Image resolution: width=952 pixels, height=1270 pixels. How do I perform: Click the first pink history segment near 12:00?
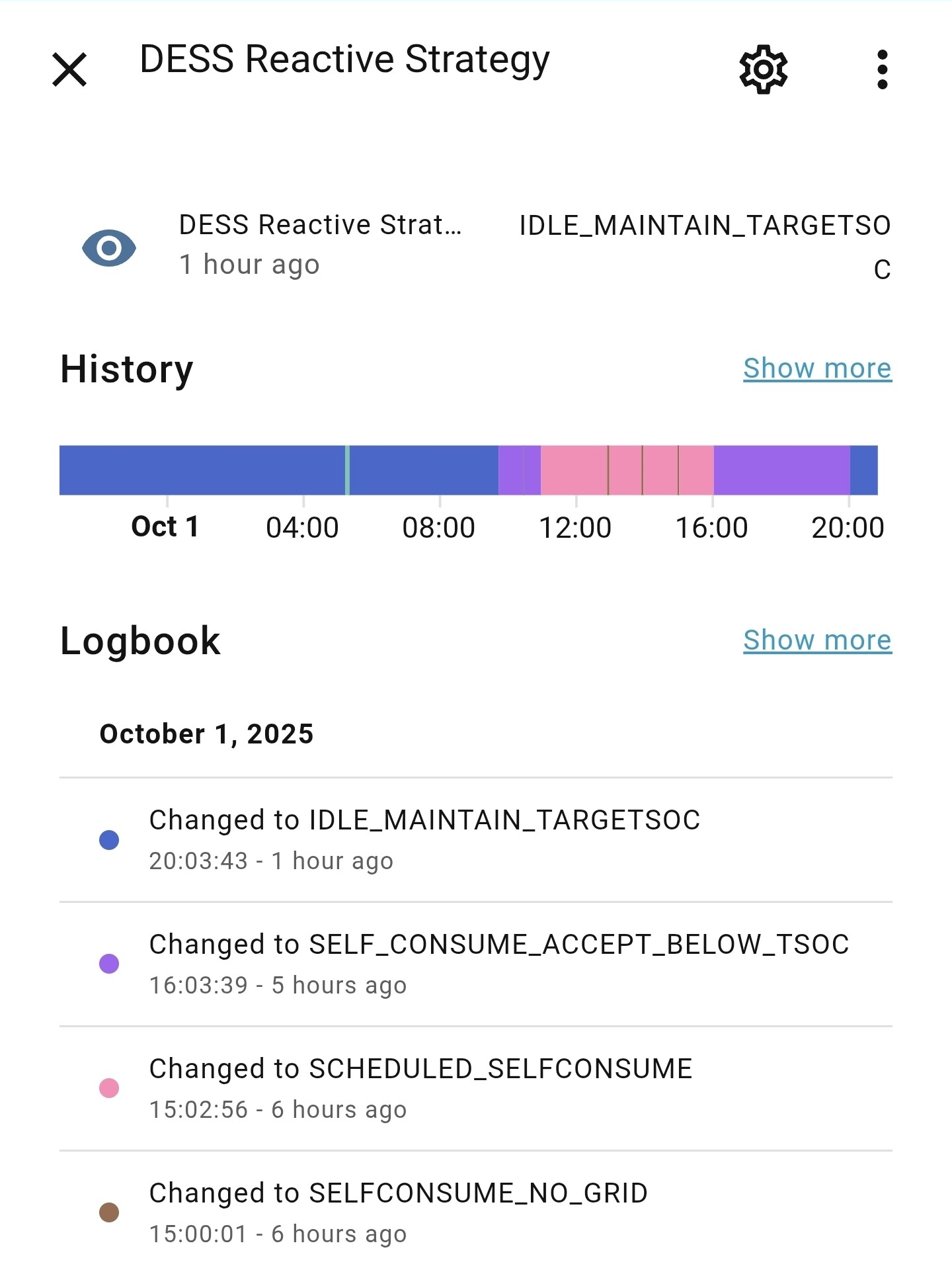[574, 470]
